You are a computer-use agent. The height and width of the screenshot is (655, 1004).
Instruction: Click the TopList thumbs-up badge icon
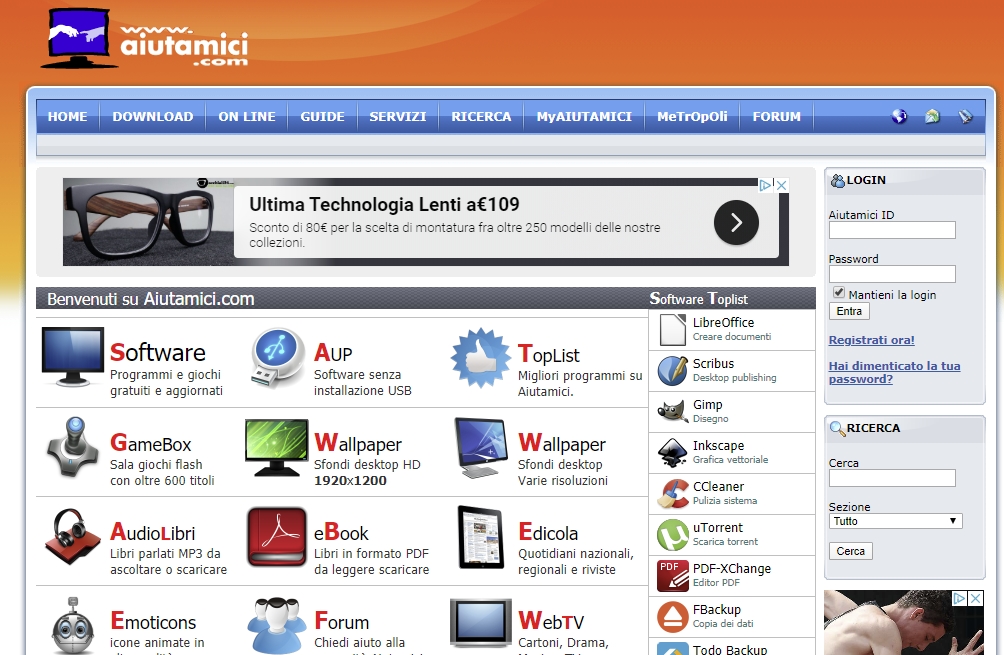[480, 358]
